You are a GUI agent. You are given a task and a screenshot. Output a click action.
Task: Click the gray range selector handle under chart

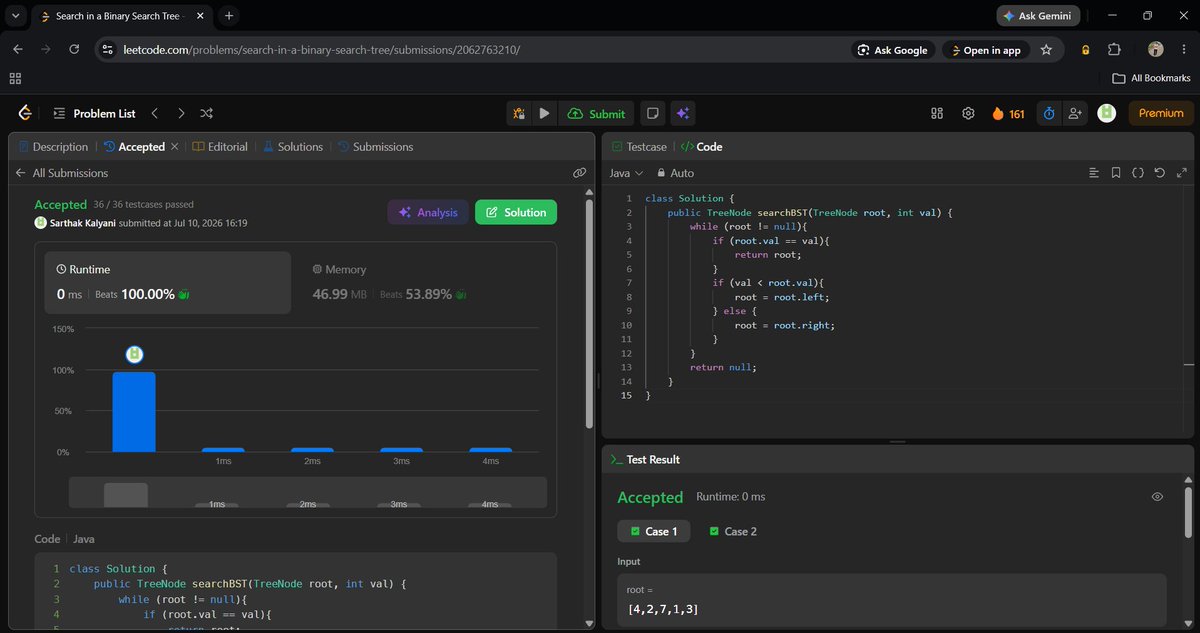coord(126,495)
